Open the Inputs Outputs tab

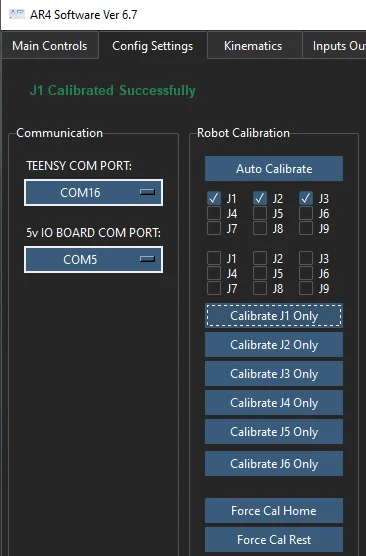[334, 46]
